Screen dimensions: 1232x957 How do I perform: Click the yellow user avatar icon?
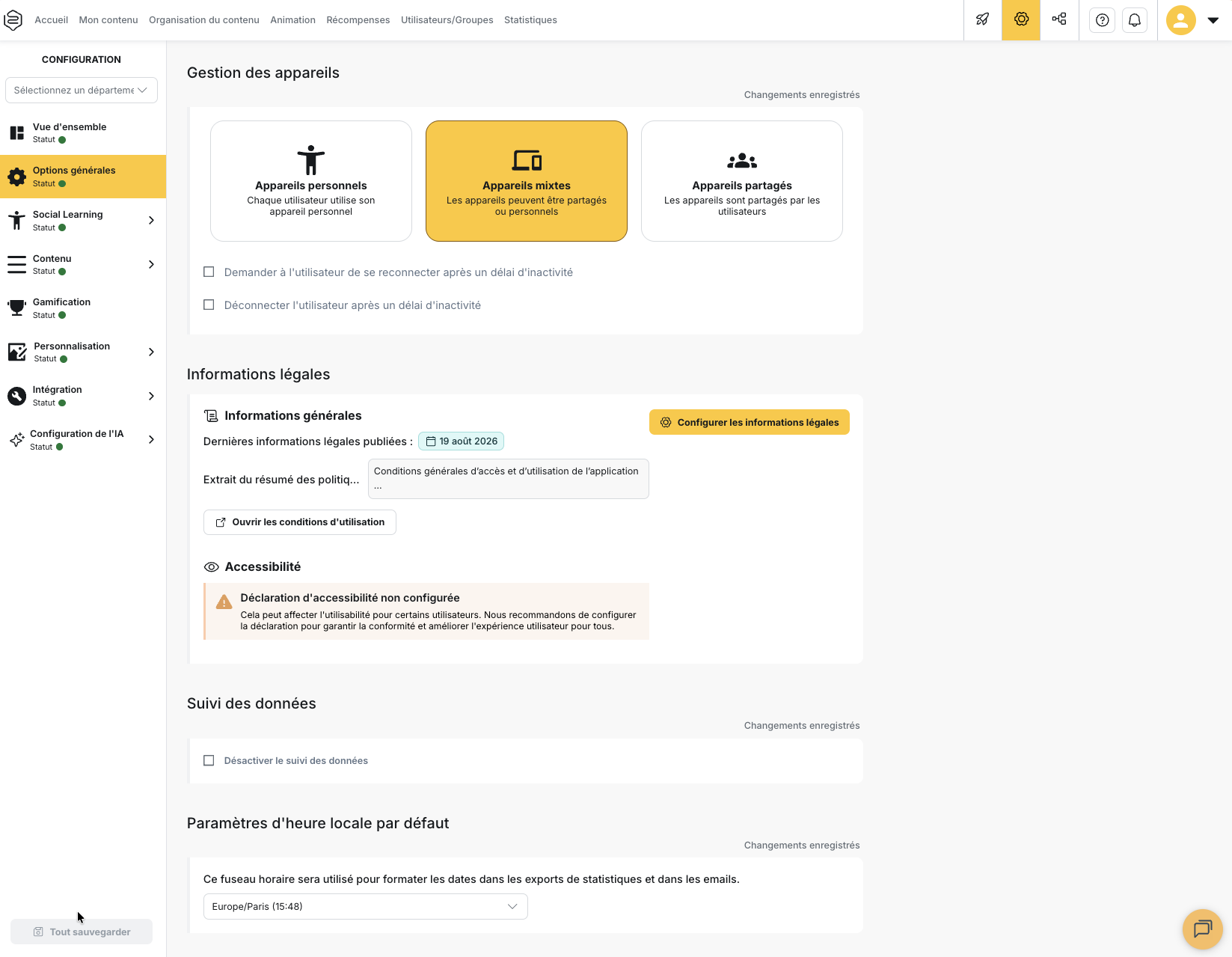[x=1181, y=20]
